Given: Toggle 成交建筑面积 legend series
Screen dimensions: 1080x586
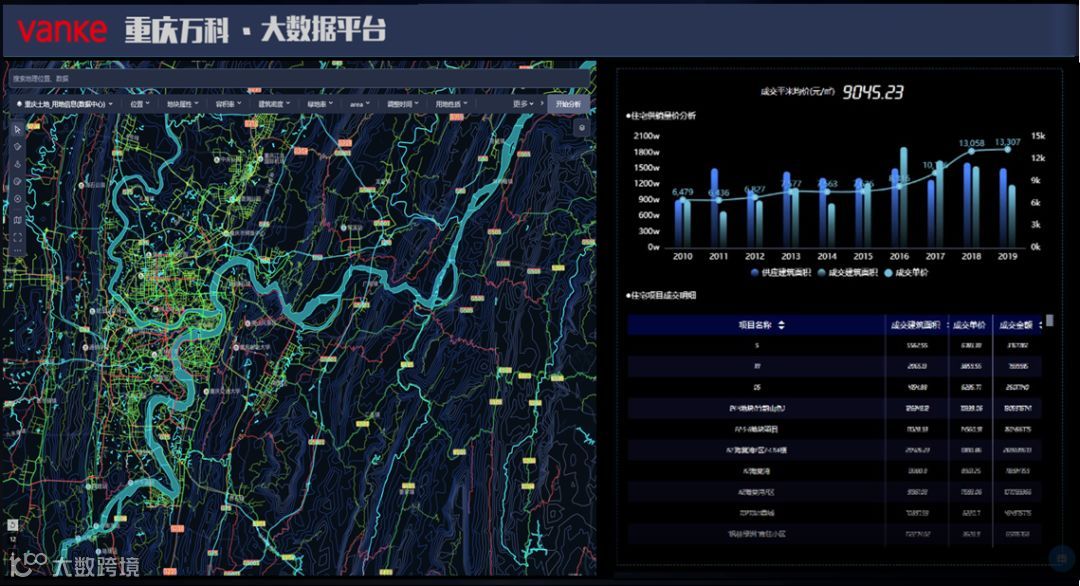Looking at the screenshot, I should click(x=847, y=273).
